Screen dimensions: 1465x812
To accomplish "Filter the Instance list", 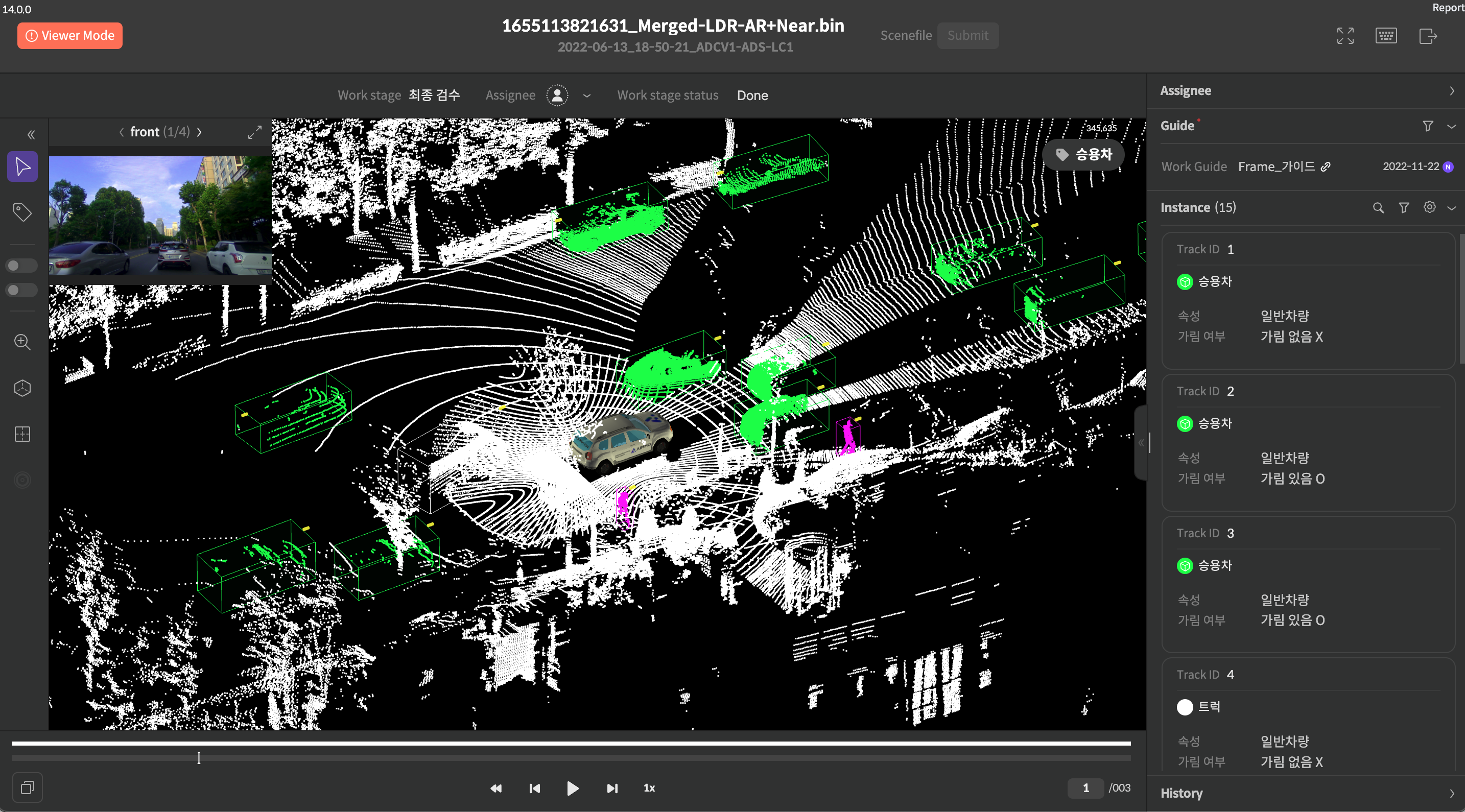I will 1404,207.
